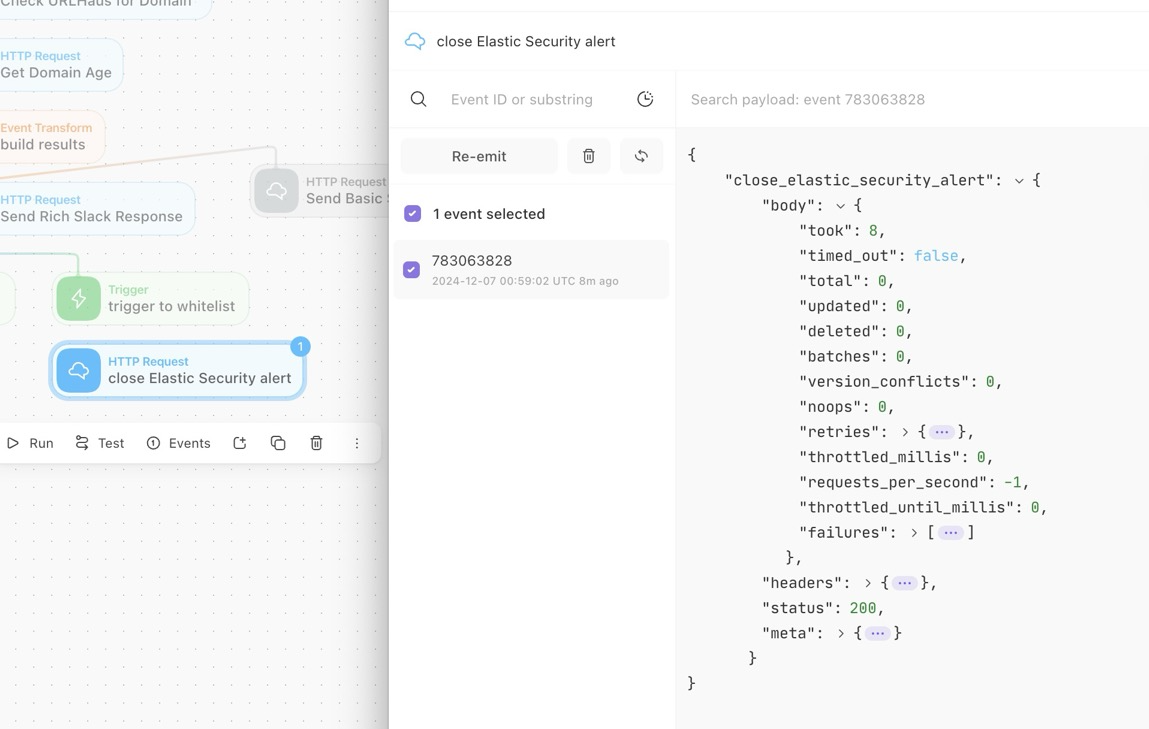Click the search magnifier icon in events list

[418, 99]
